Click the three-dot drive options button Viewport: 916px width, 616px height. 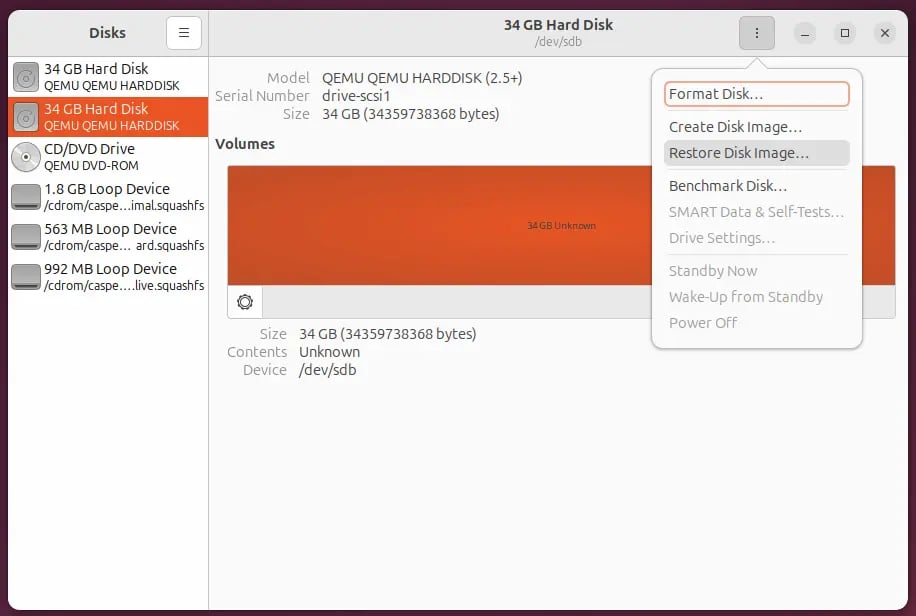pos(757,33)
